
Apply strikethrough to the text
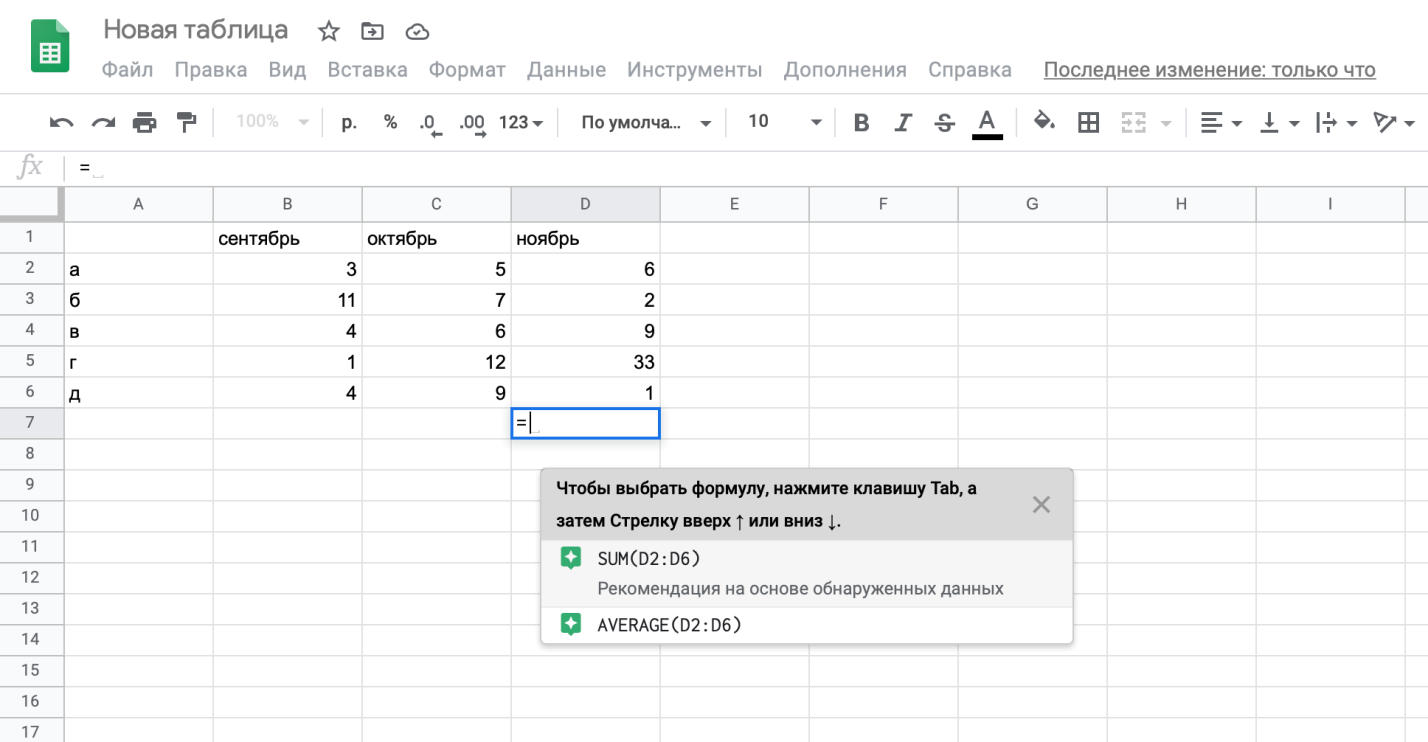click(x=944, y=122)
